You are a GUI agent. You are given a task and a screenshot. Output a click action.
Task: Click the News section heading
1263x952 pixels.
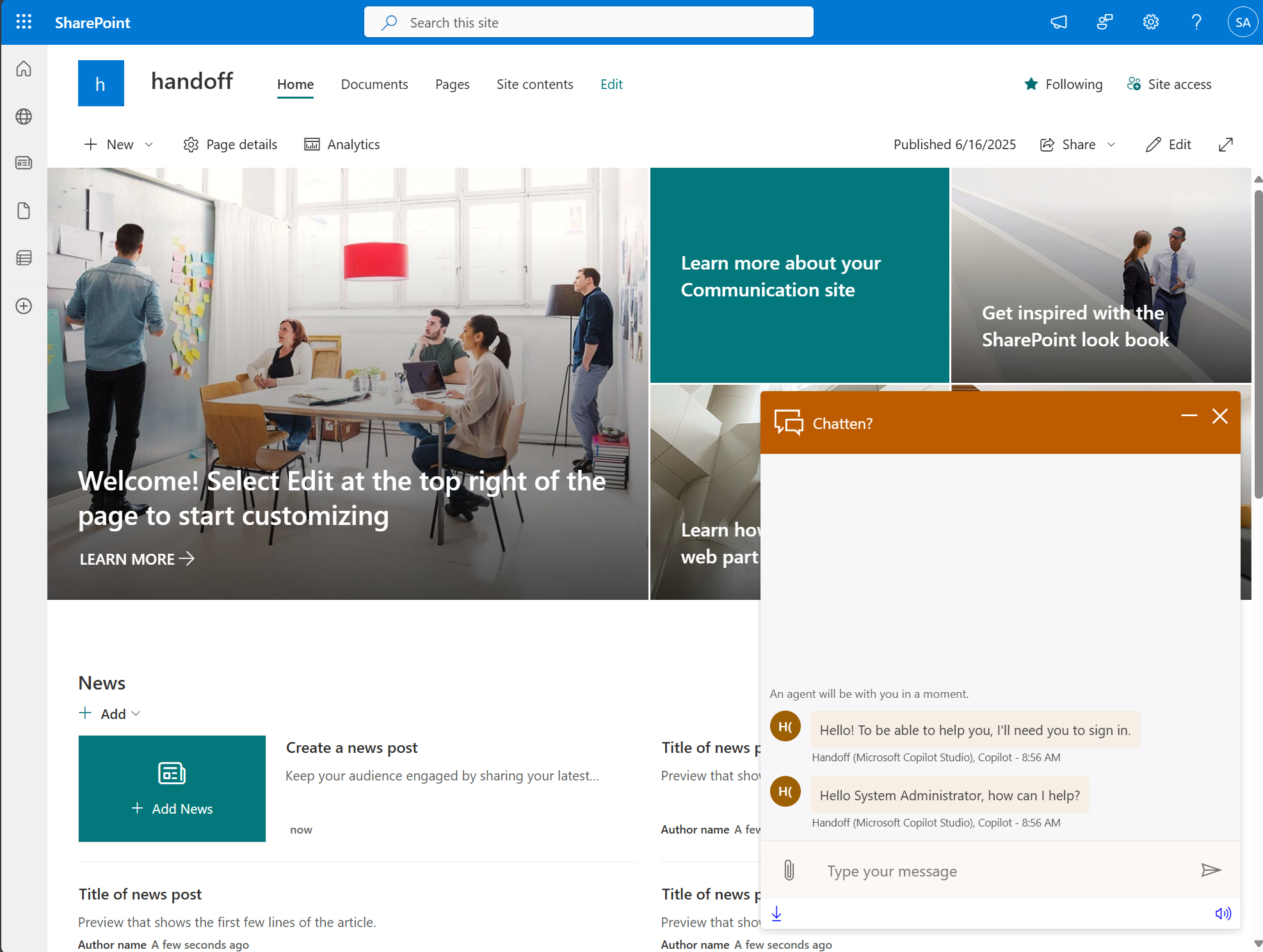click(102, 683)
